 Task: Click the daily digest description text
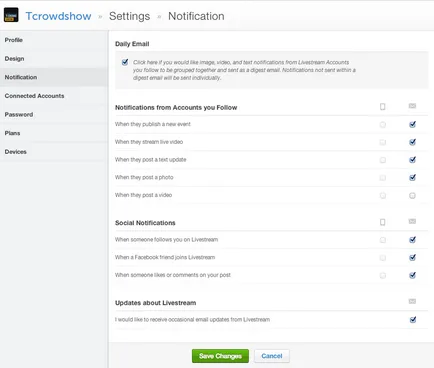click(x=244, y=70)
